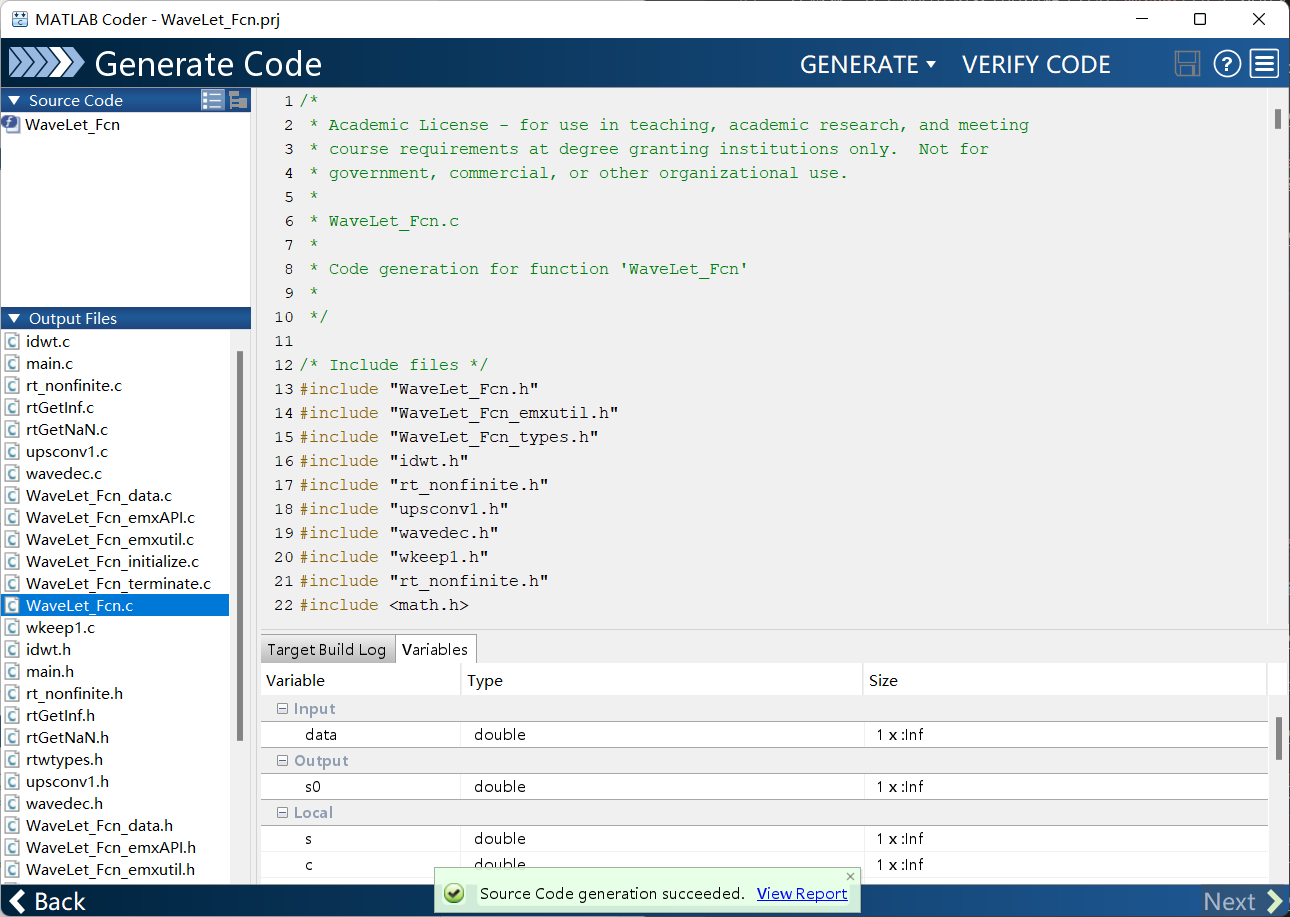
Task: Open upsconv1.h header file
Action: point(68,782)
